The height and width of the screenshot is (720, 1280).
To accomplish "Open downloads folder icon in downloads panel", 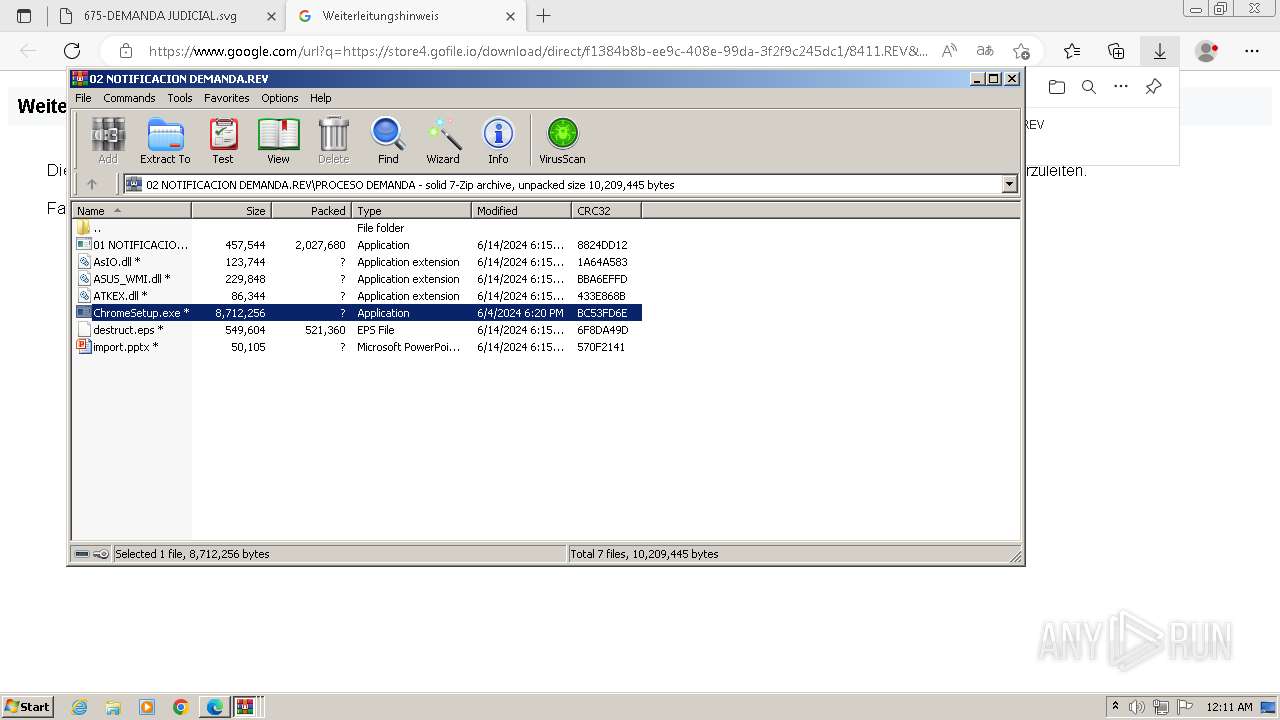I will coord(1057,87).
